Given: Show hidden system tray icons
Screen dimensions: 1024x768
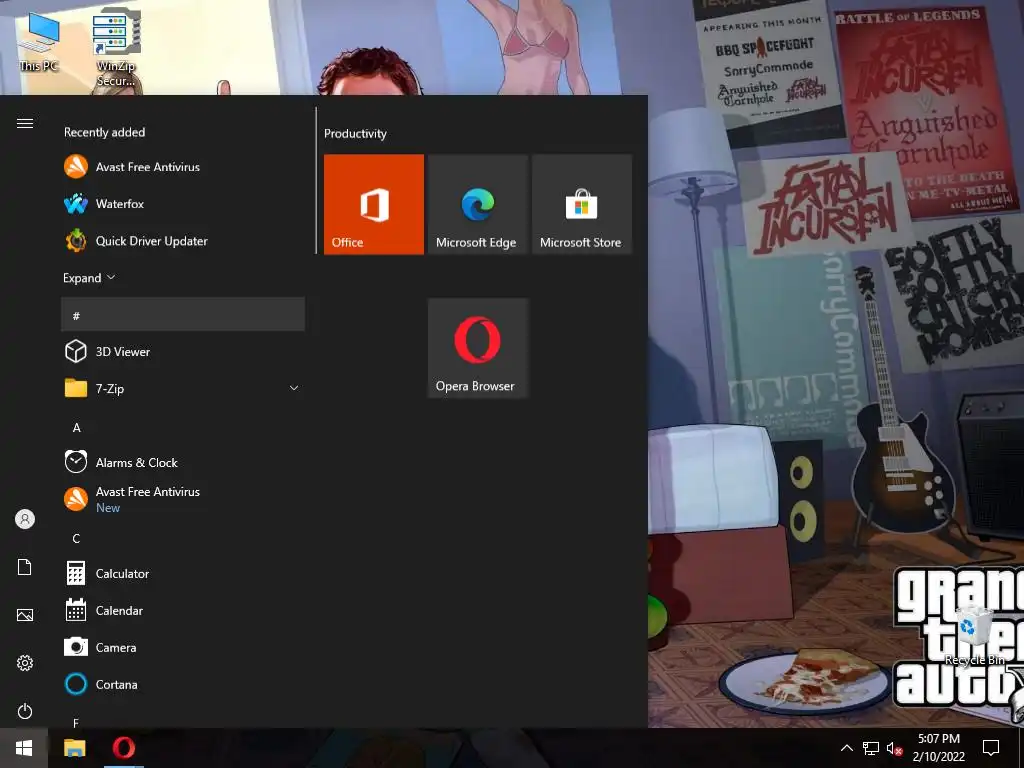Looking at the screenshot, I should pos(846,748).
